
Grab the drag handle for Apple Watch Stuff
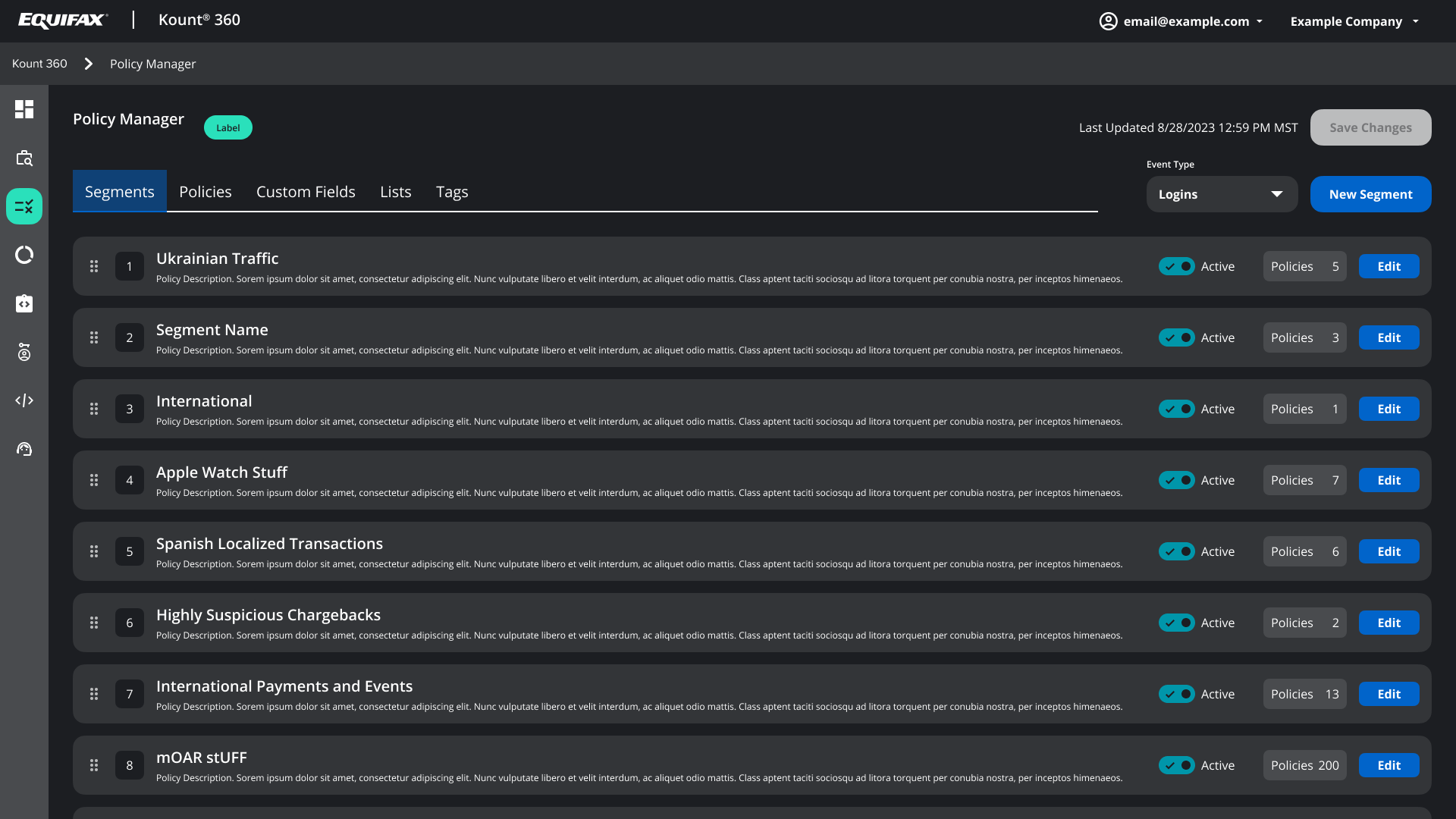pyautogui.click(x=94, y=480)
